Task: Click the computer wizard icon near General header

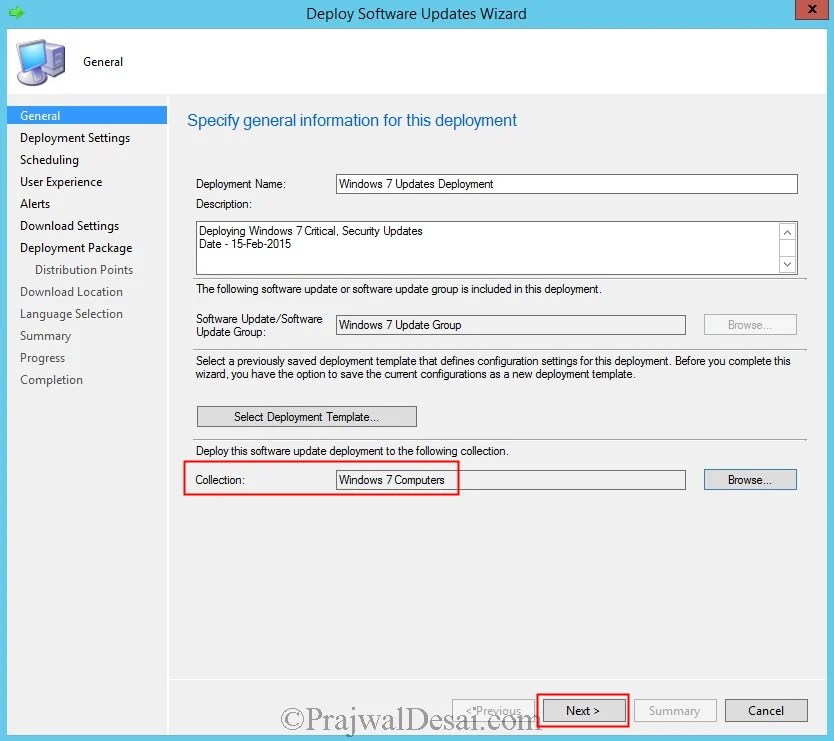Action: pyautogui.click(x=39, y=60)
